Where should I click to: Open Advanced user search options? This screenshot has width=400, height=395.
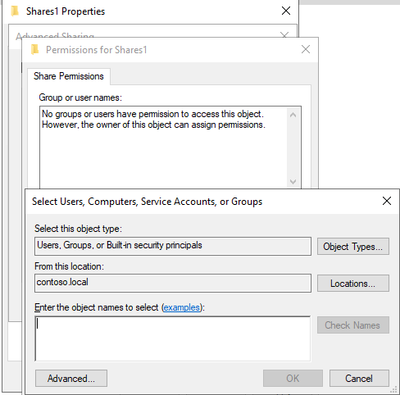pyautogui.click(x=71, y=378)
